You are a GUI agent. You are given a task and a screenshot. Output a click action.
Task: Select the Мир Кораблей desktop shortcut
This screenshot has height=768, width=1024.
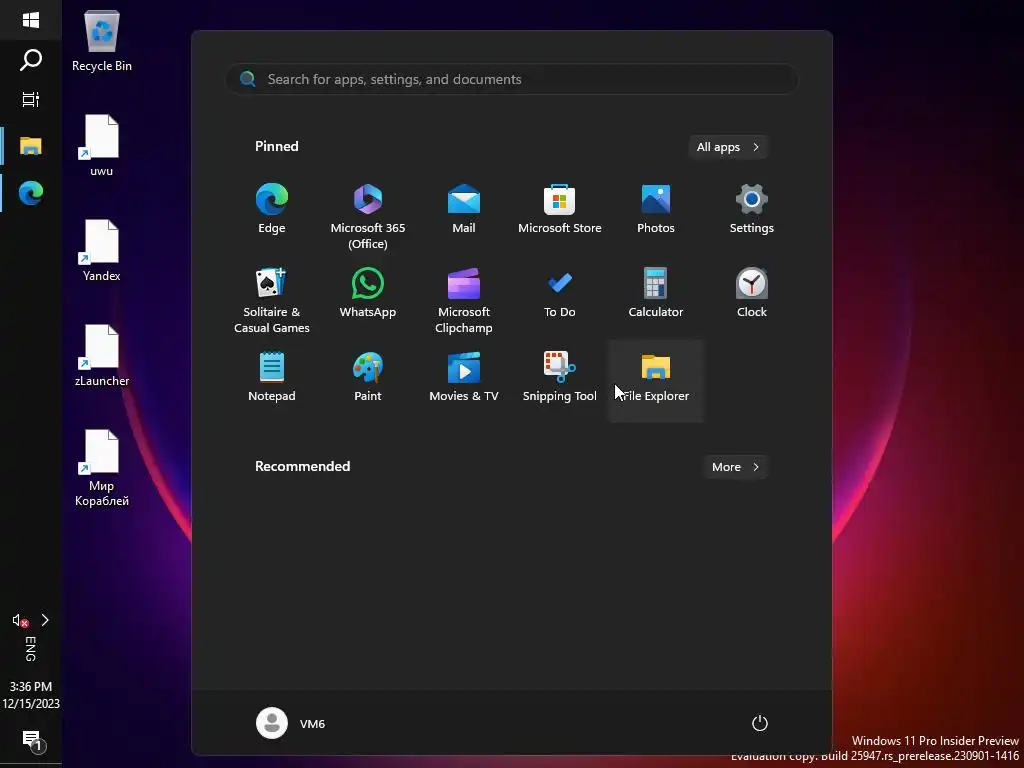click(102, 468)
